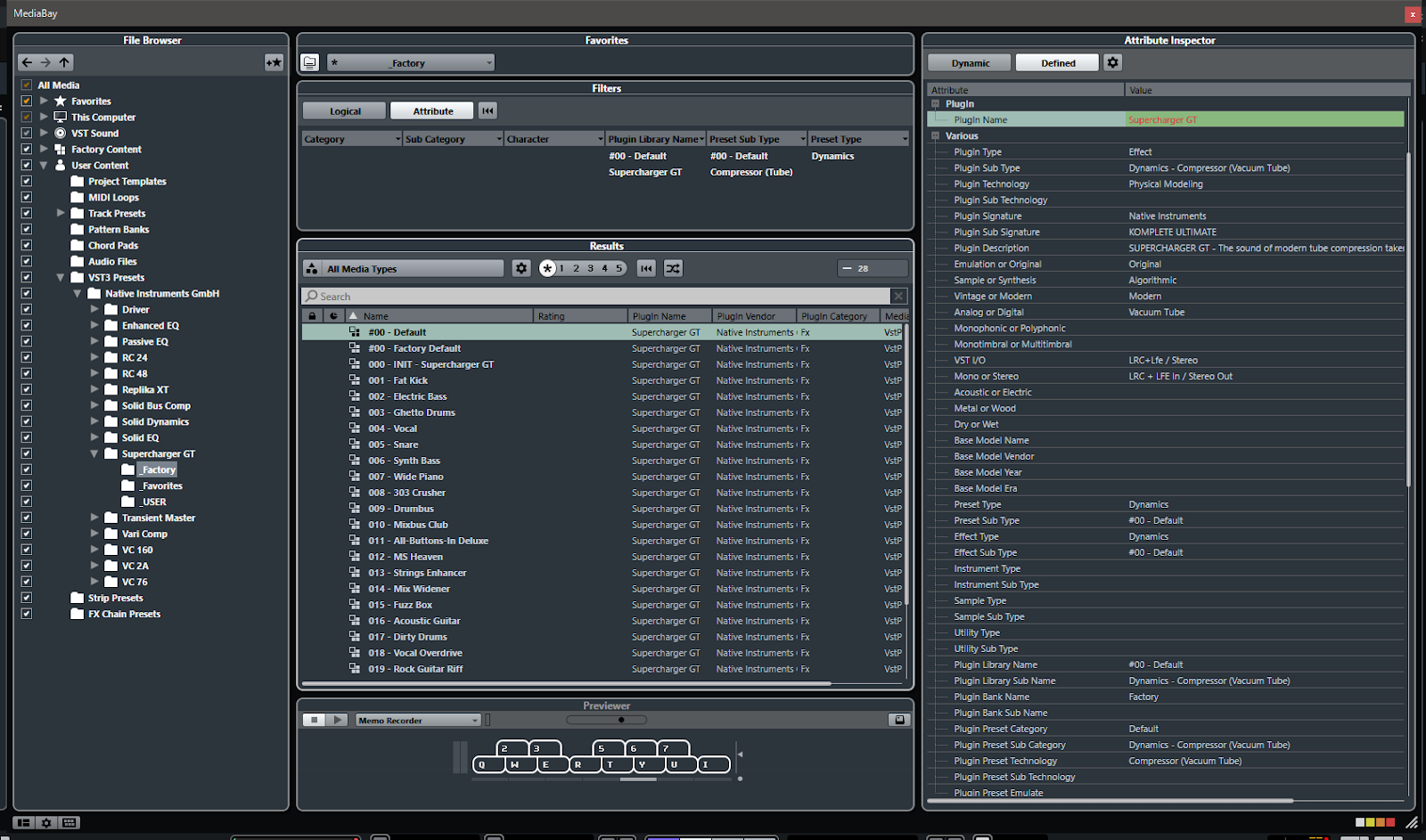
Task: Collapse the Plugin attribute group
Action: [936, 104]
